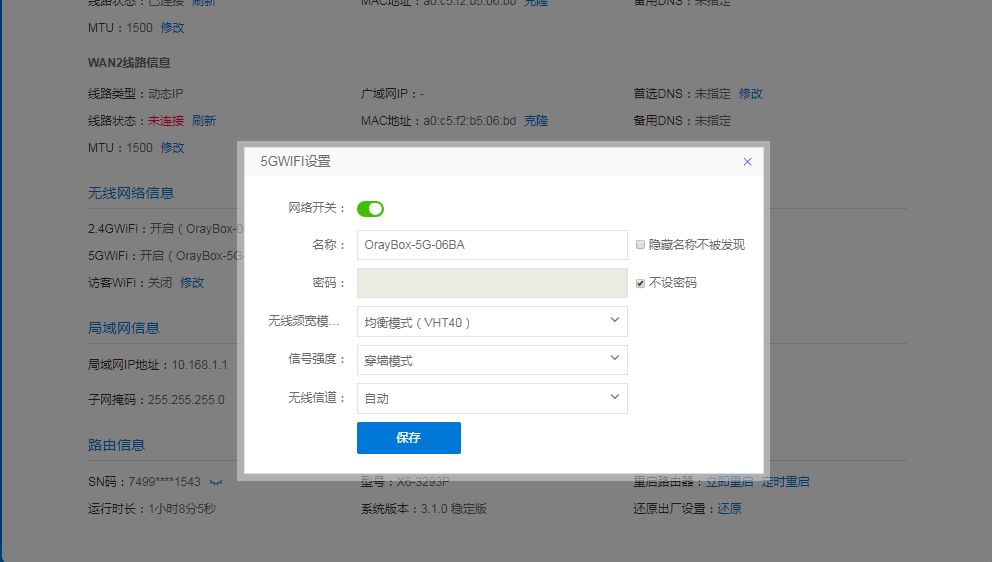The image size is (992, 562).
Task: Modify the WAN2 preferred DNS
Action: 751,94
